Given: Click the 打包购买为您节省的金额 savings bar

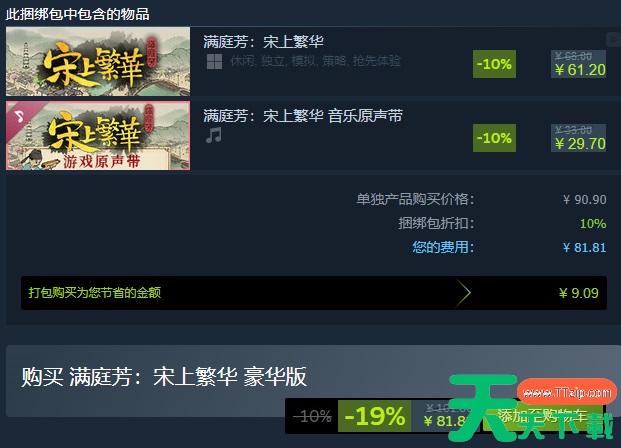Looking at the screenshot, I should (314, 293).
